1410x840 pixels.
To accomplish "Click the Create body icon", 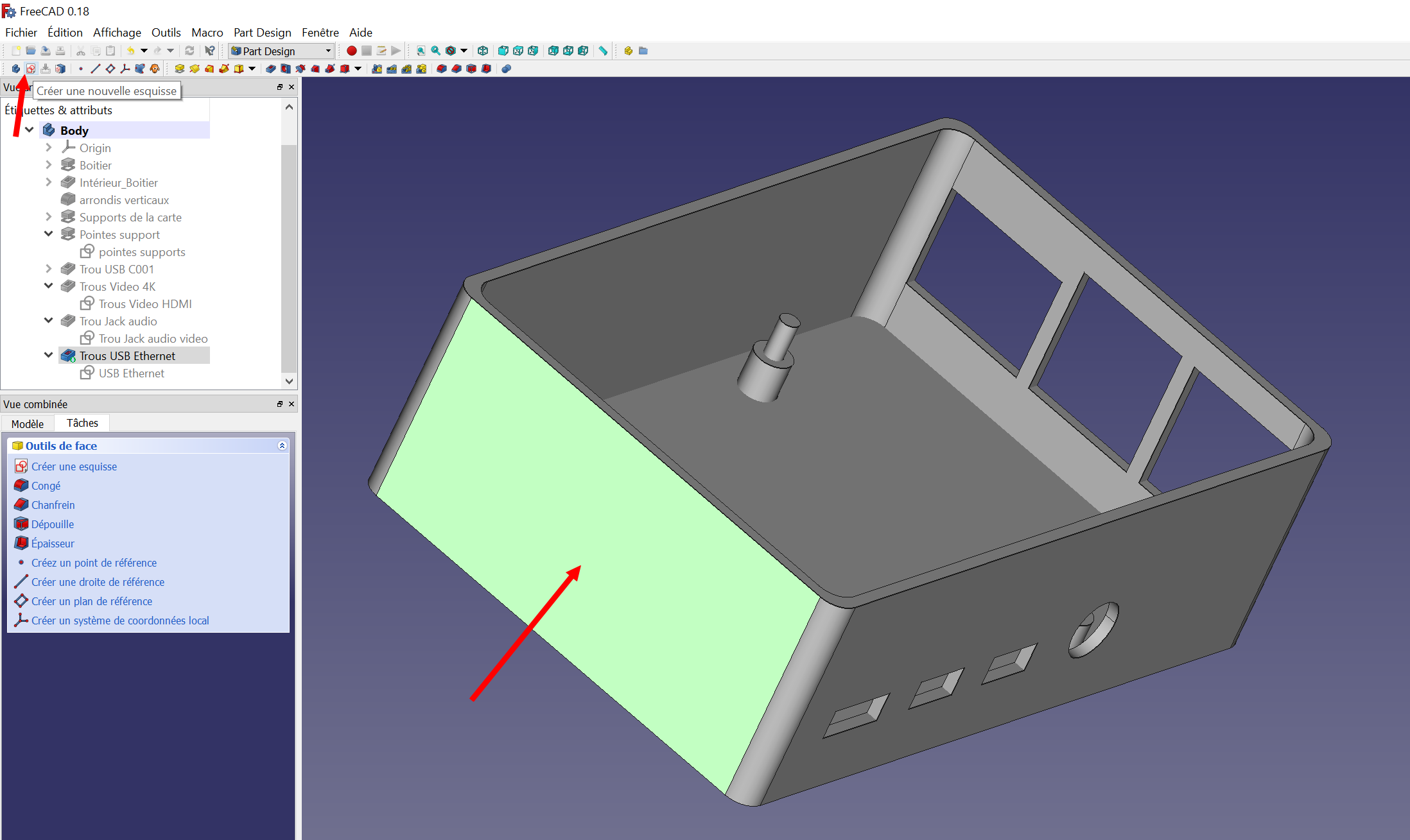I will point(15,69).
